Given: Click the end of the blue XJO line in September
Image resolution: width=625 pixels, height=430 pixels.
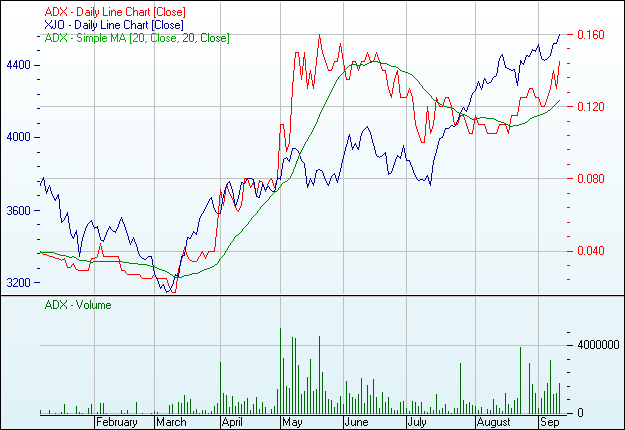Looking at the screenshot, I should 560,35.
